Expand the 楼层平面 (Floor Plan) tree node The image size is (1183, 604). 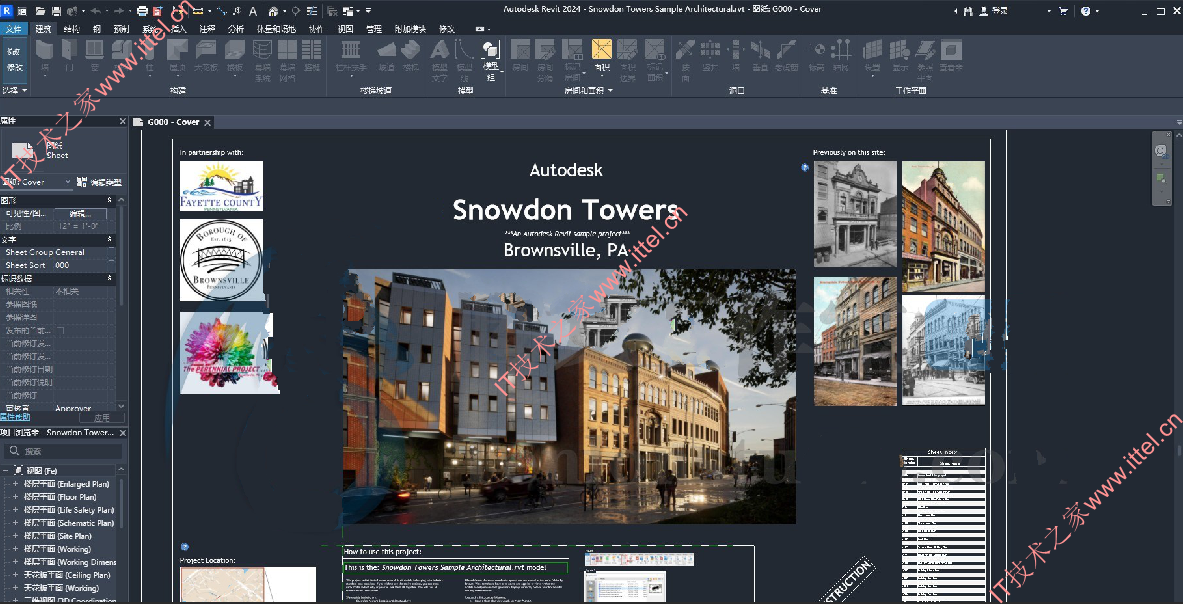point(15,497)
